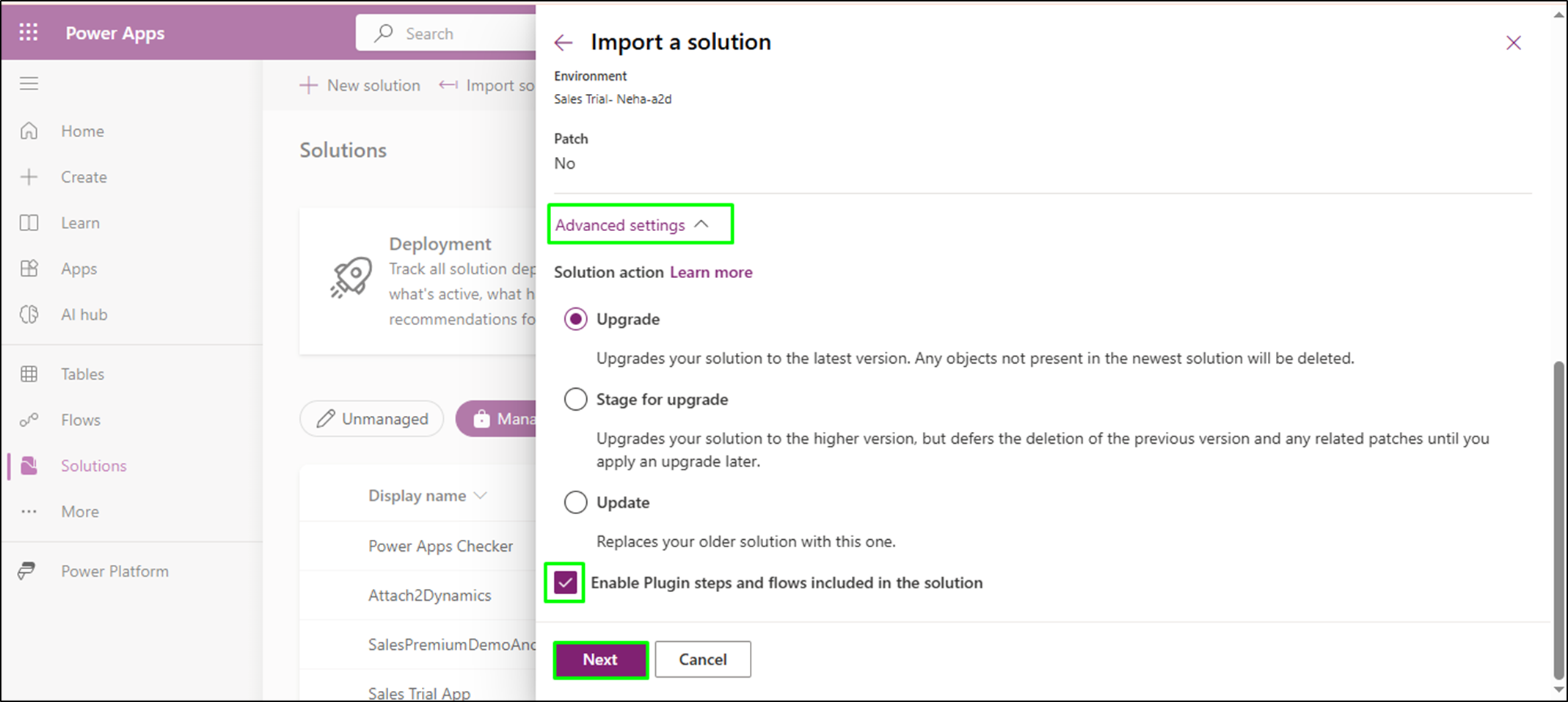Open the Power Apps app launcher waffle
The width and height of the screenshot is (1568, 702).
tap(29, 32)
